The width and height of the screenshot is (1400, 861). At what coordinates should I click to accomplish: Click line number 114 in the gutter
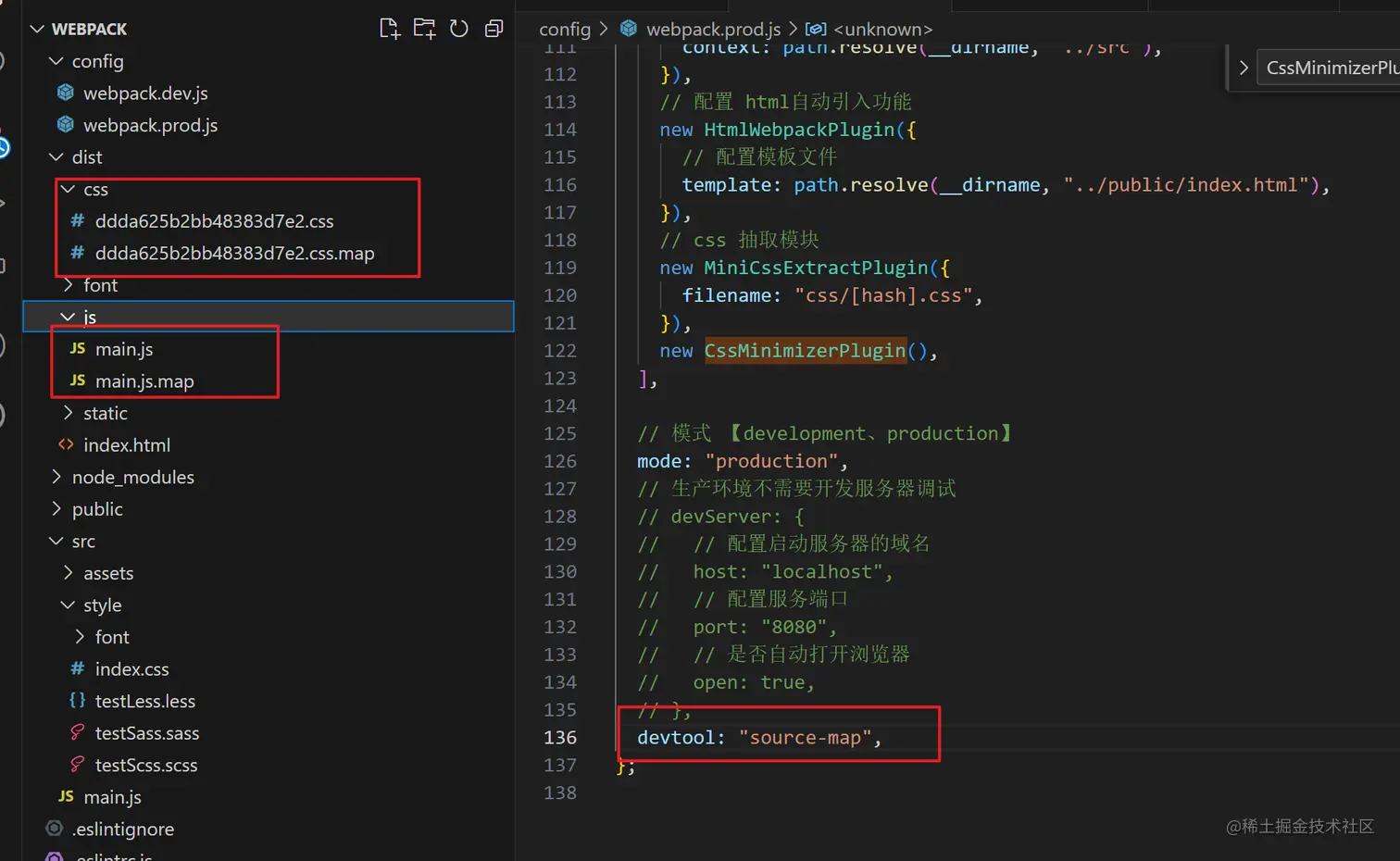pos(560,129)
